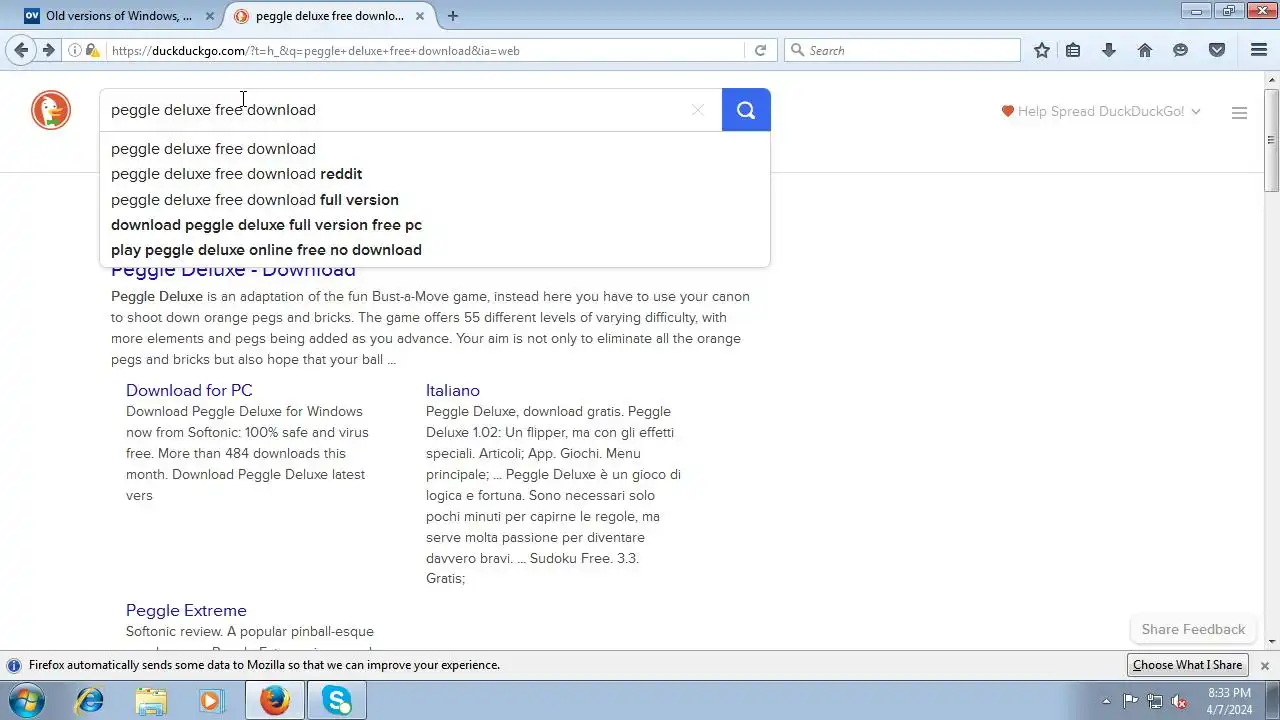
Task: Open Windows Media Player from taskbar
Action: point(211,701)
